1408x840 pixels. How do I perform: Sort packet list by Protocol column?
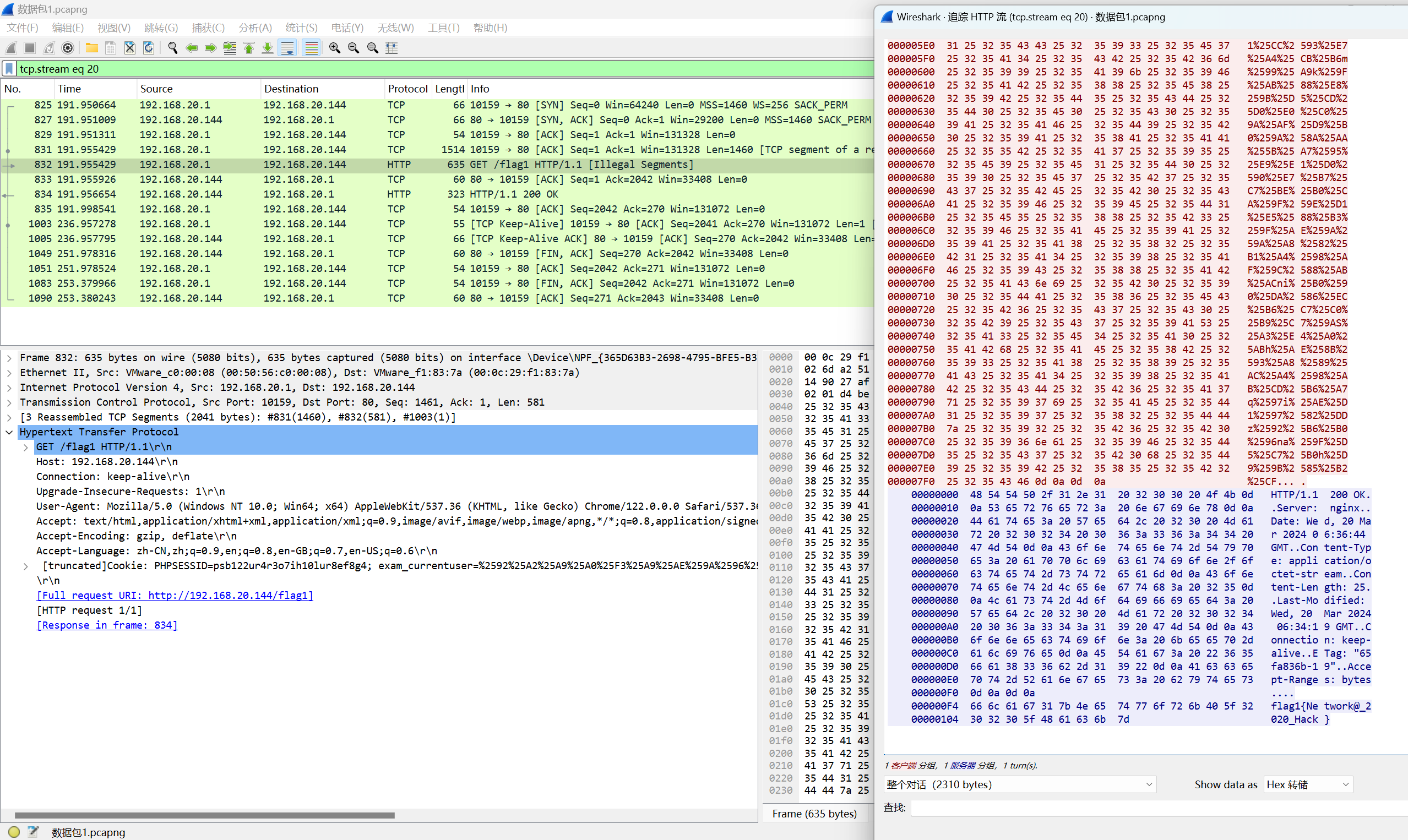pos(407,89)
